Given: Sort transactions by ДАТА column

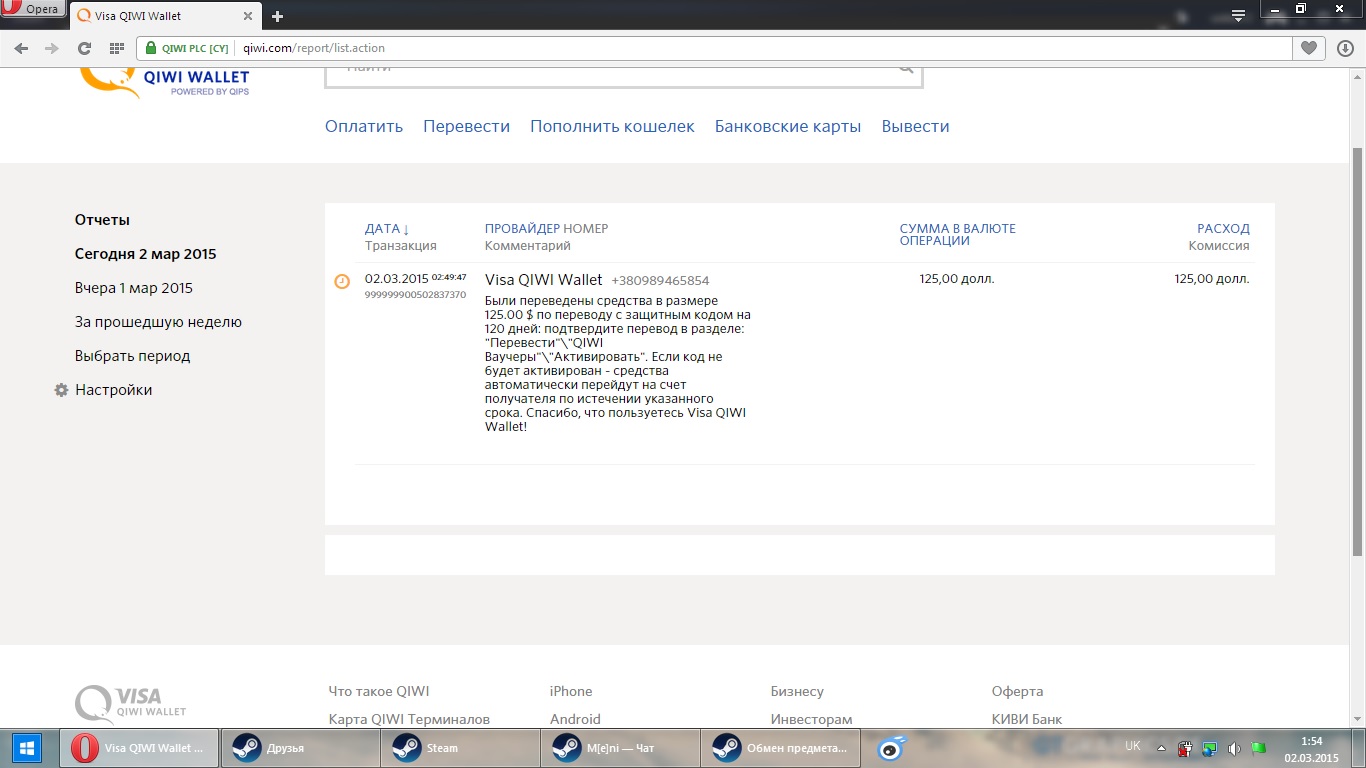Looking at the screenshot, I should pos(387,228).
